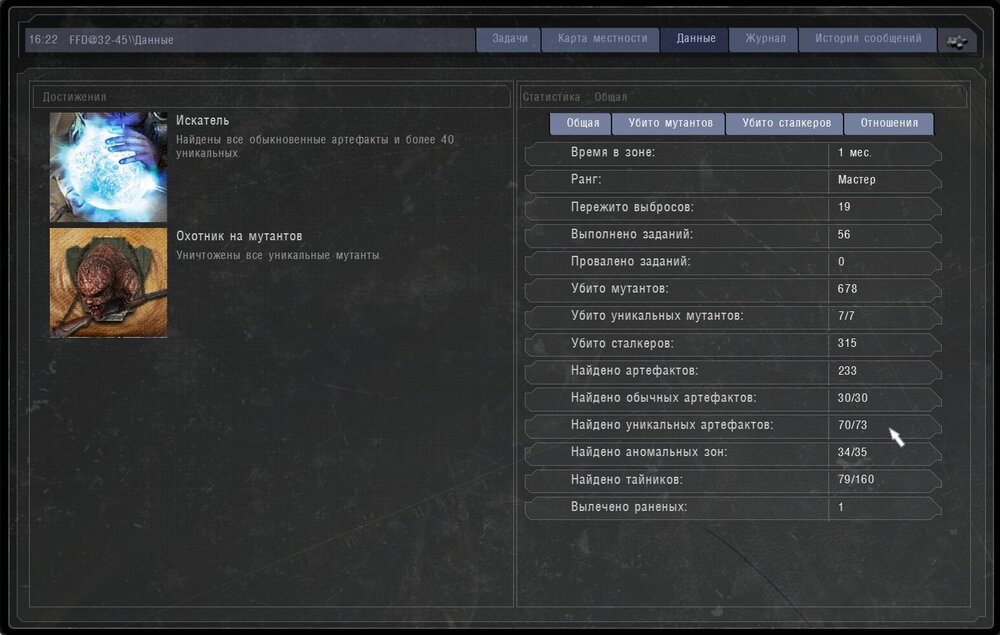Screen dimensions: 1000x635
Task: Click the 'Провалено заданий:' row
Action: point(733,262)
